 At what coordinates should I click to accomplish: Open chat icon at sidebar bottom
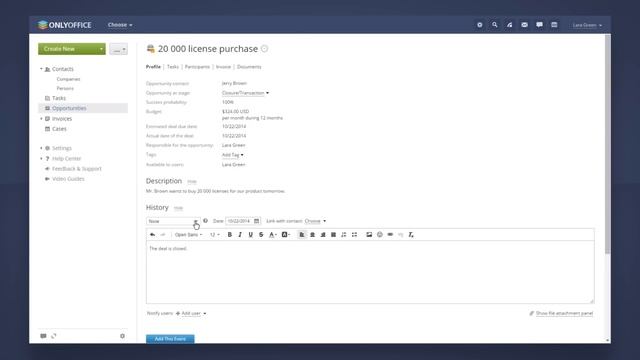(x=43, y=336)
